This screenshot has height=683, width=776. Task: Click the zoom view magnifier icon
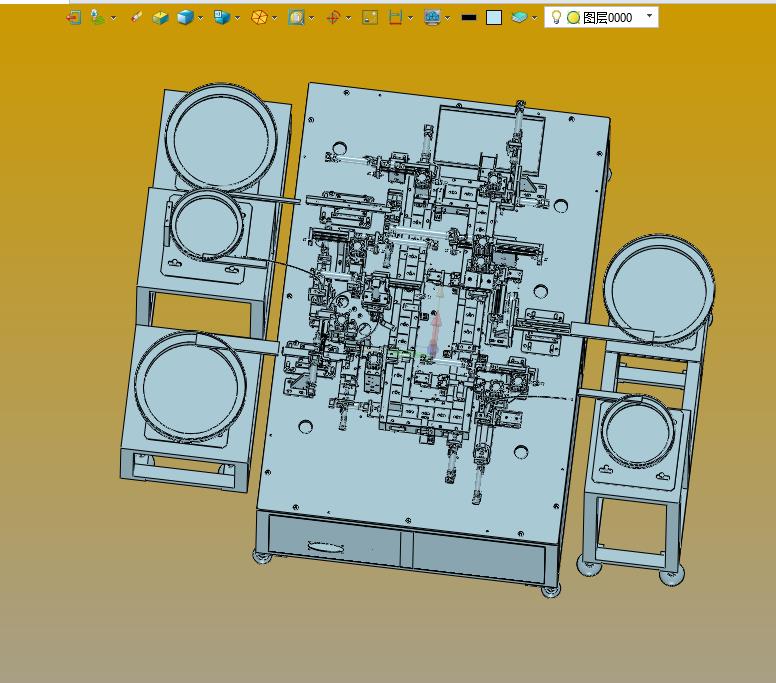click(x=296, y=18)
